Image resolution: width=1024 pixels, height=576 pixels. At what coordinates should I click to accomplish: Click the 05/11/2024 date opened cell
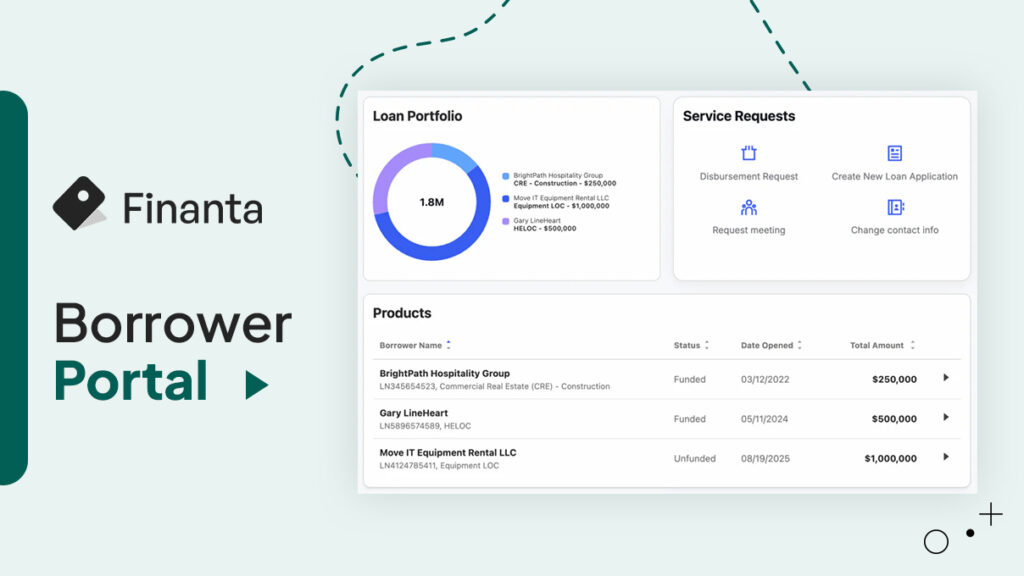point(765,419)
